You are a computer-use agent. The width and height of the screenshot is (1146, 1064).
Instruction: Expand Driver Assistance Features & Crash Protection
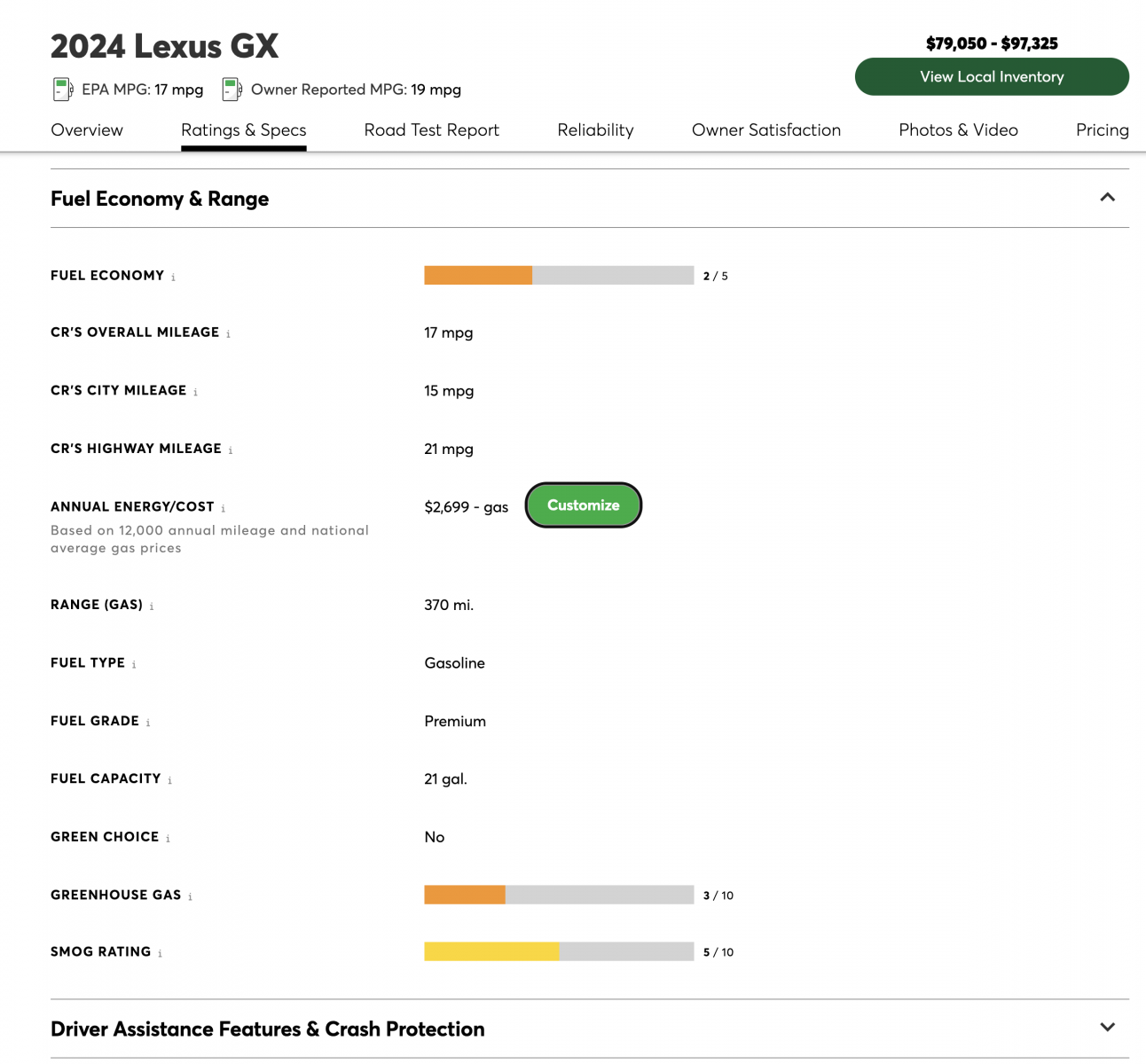[x=1107, y=1028]
